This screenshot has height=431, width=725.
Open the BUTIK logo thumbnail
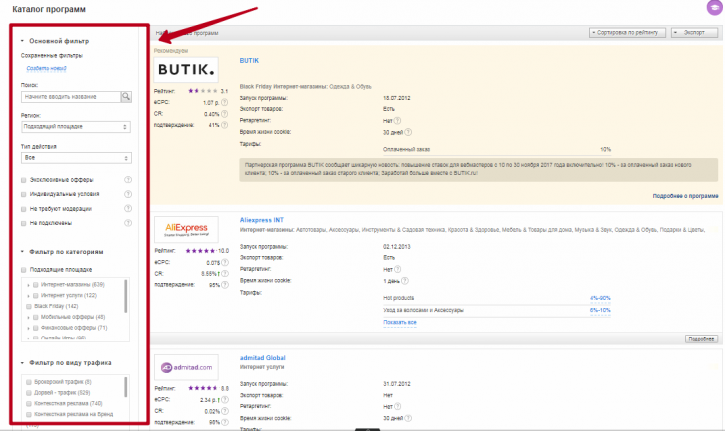click(186, 70)
